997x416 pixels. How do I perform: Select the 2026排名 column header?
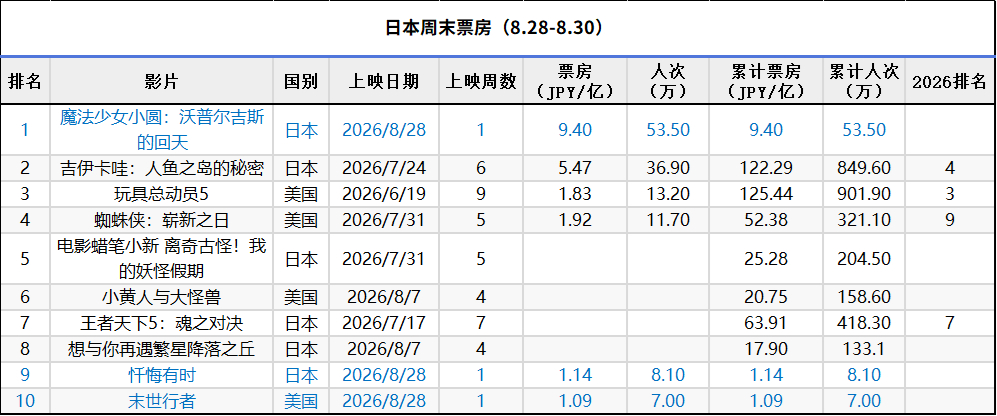949,81
